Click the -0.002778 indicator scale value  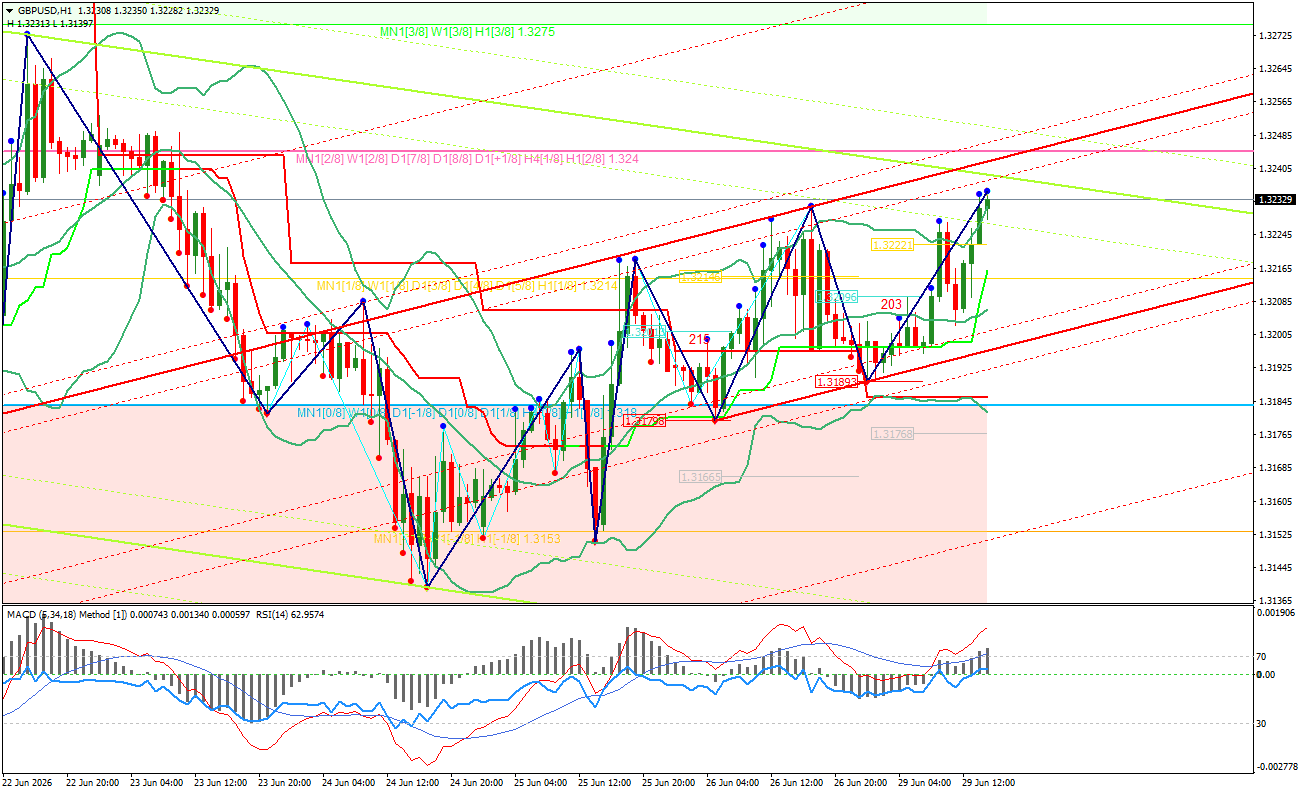point(1275,767)
